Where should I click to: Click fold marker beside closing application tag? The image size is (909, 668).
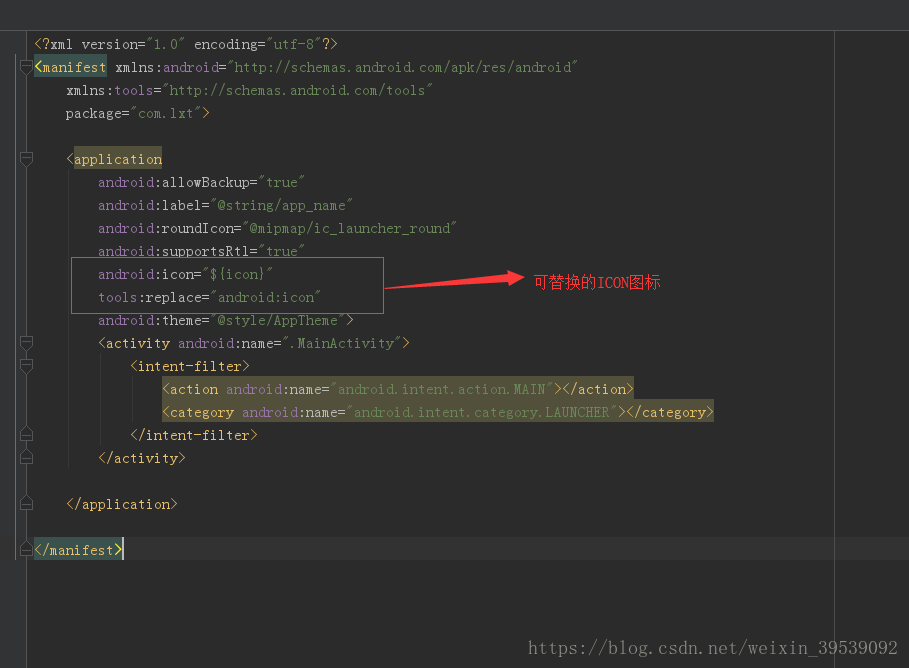[x=26, y=504]
